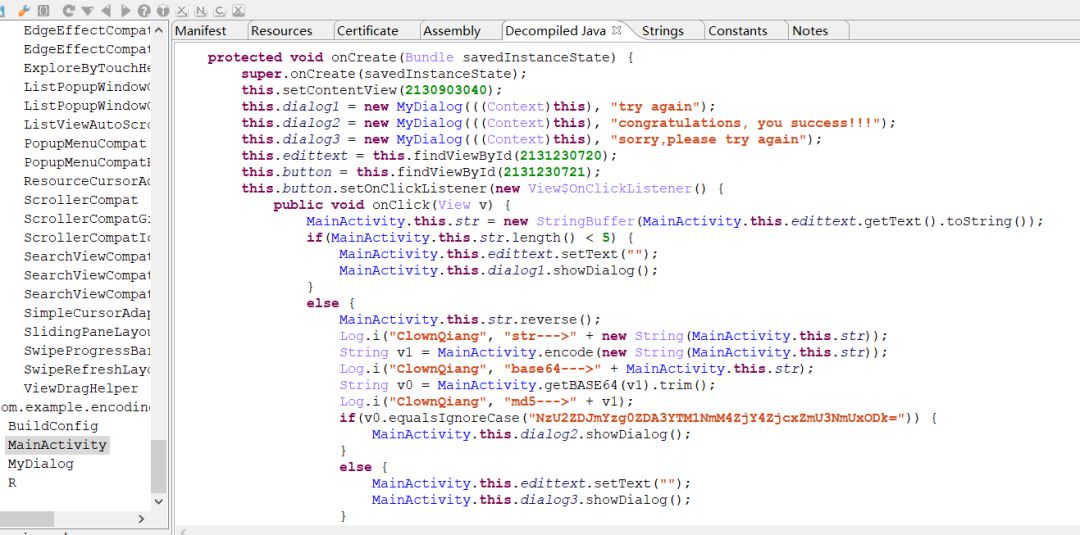Select SlidingPaneLayout entry in tree
1080x535 pixels.
pyautogui.click(x=87, y=332)
